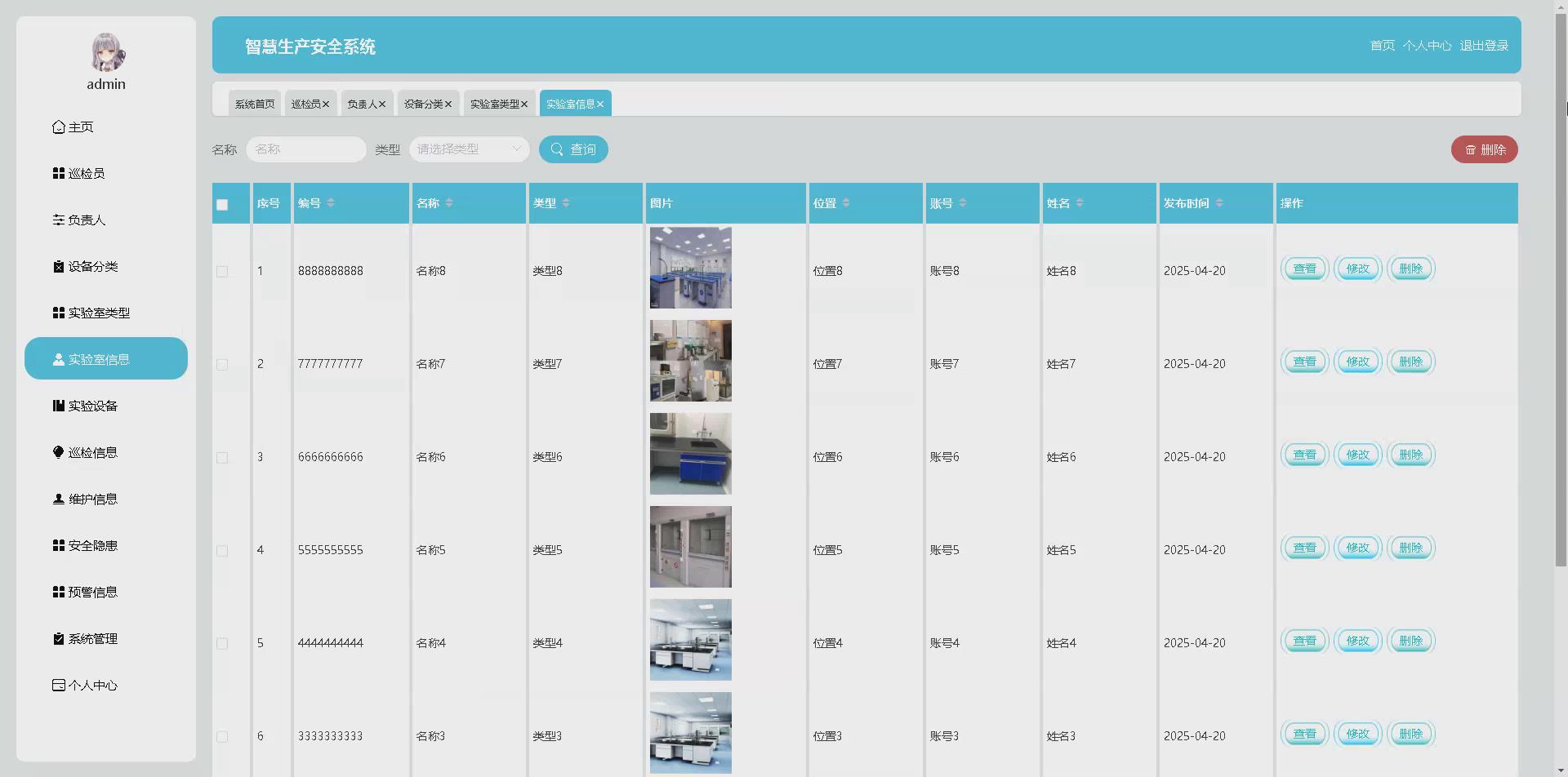Screen dimensions: 1568x777
Task: Open 巡检员 sidebar menu item
Action: tap(106, 174)
